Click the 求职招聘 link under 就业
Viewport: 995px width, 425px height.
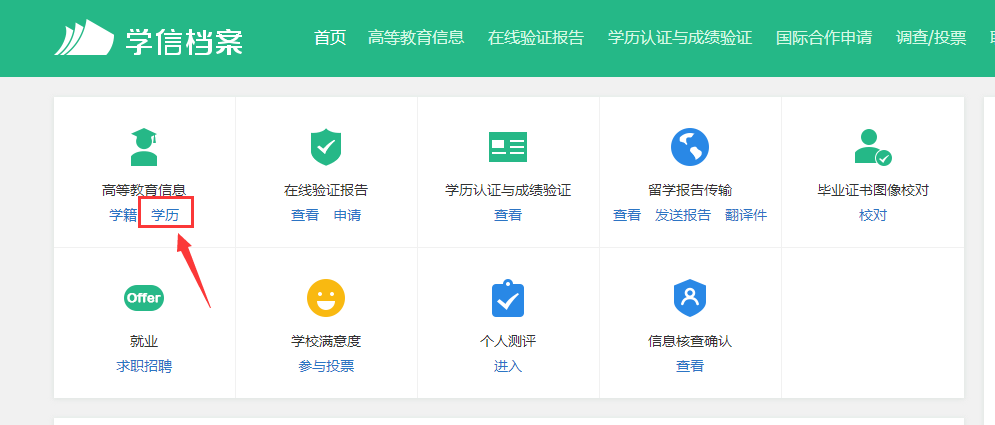pos(144,366)
